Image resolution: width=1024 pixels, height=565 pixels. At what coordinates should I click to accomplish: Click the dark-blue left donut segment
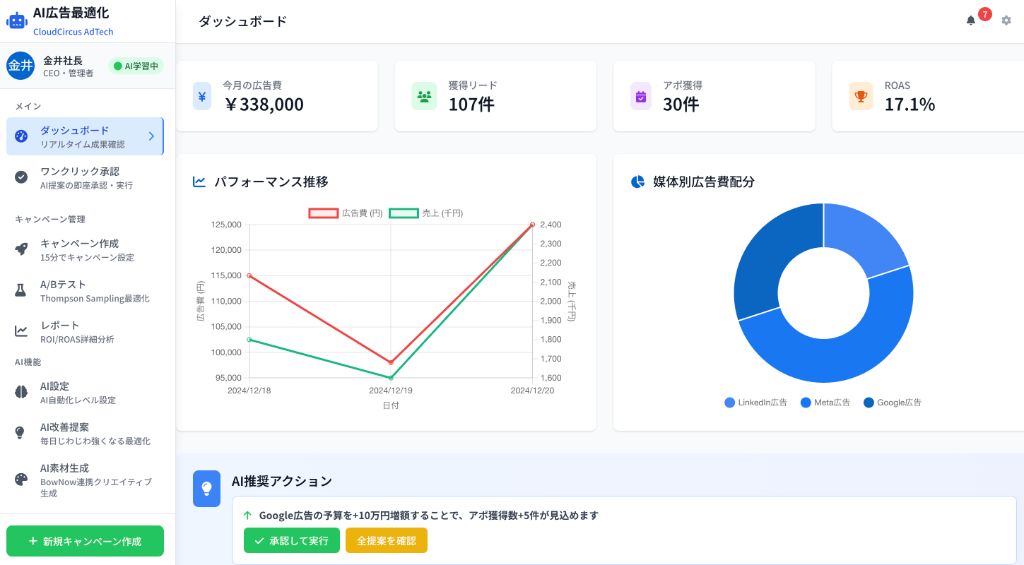[x=767, y=261]
